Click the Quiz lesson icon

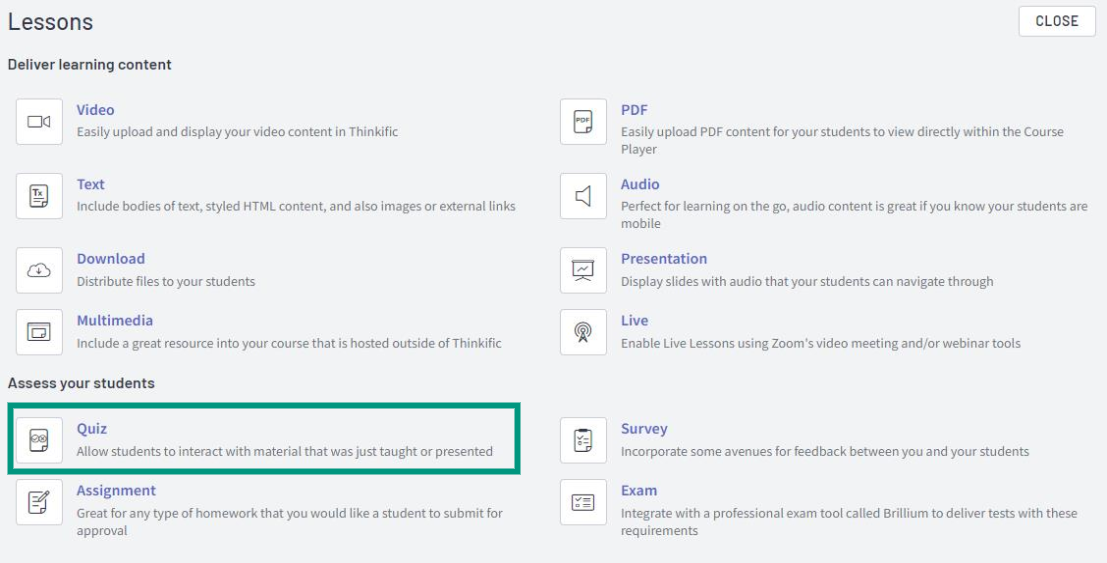pyautogui.click(x=39, y=440)
